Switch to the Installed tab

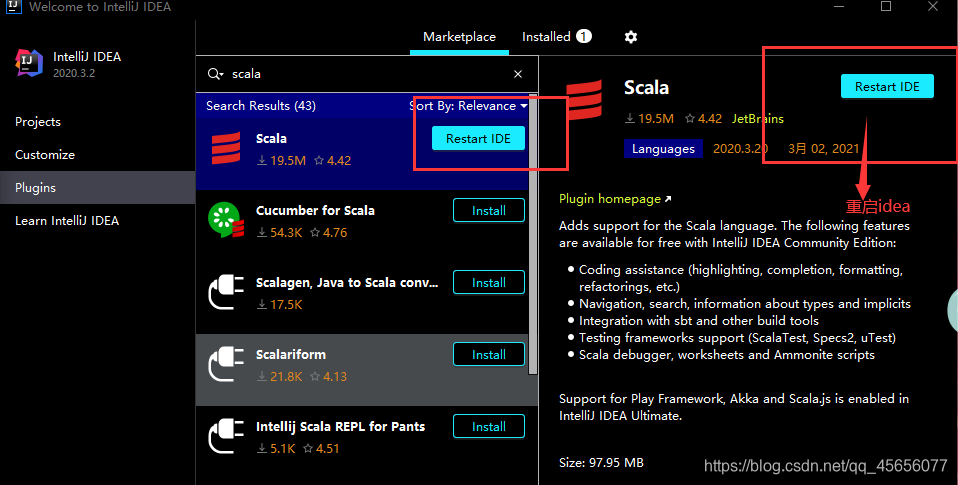click(x=557, y=37)
